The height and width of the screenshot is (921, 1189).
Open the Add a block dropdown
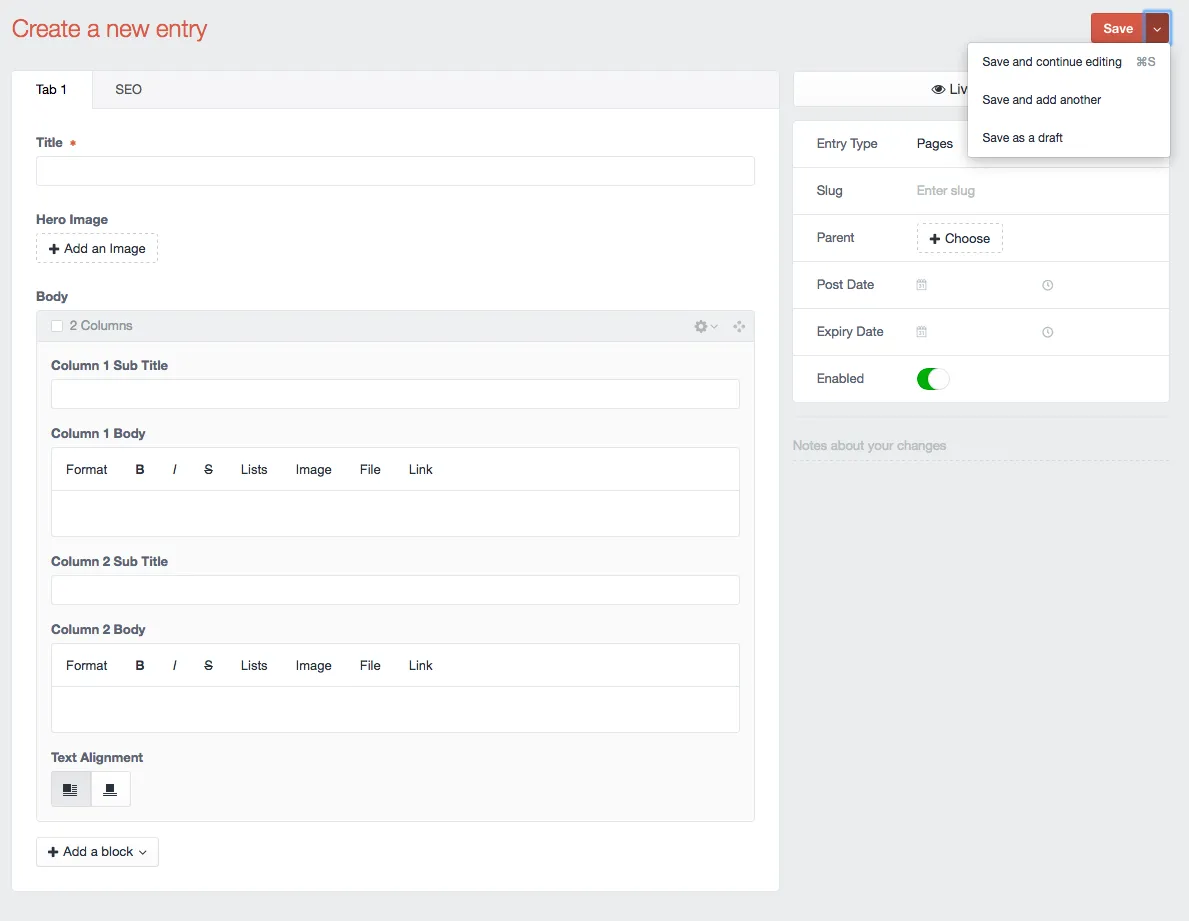tap(97, 852)
